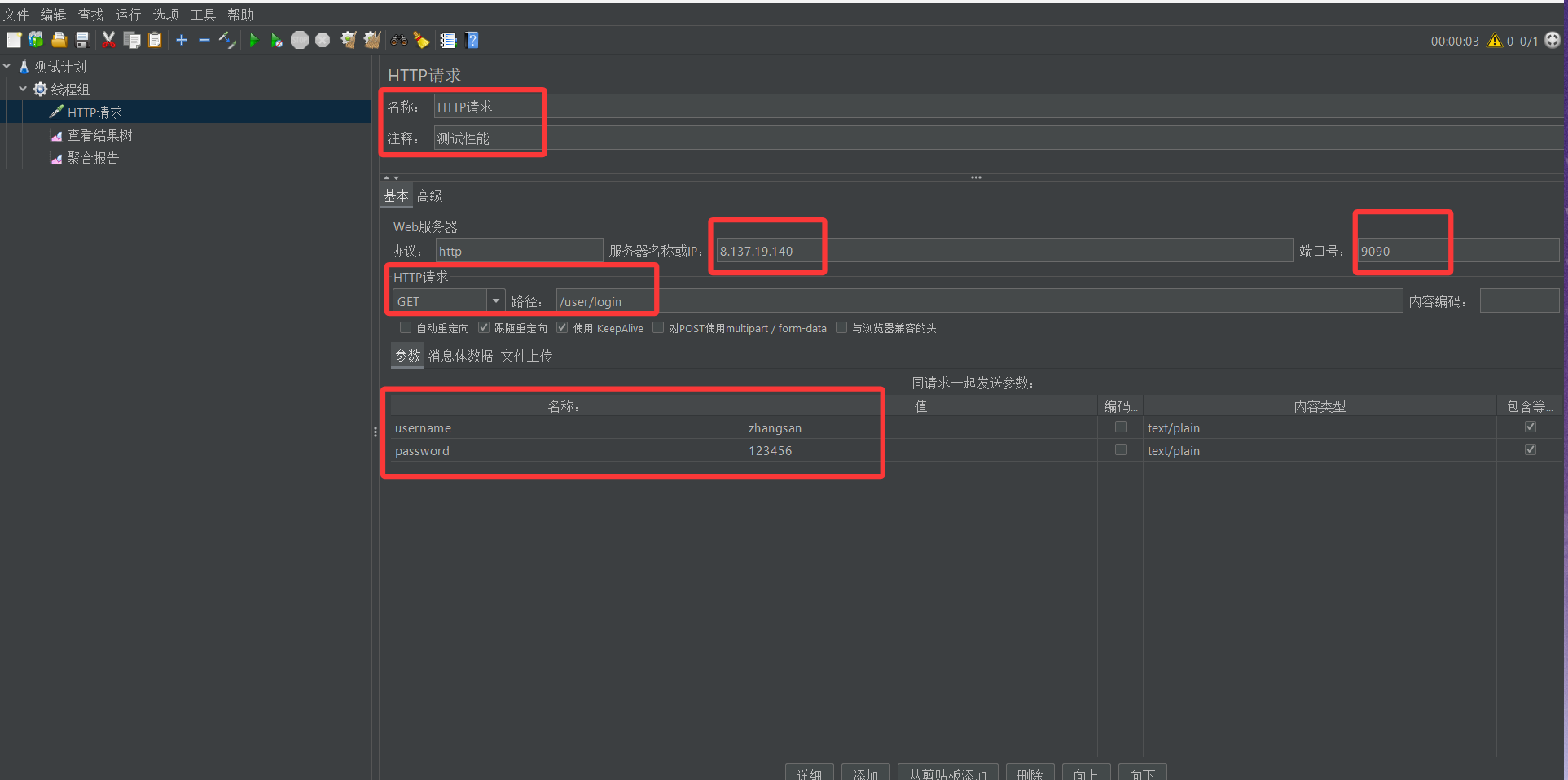Paste using the clipboard icon

coord(155,40)
